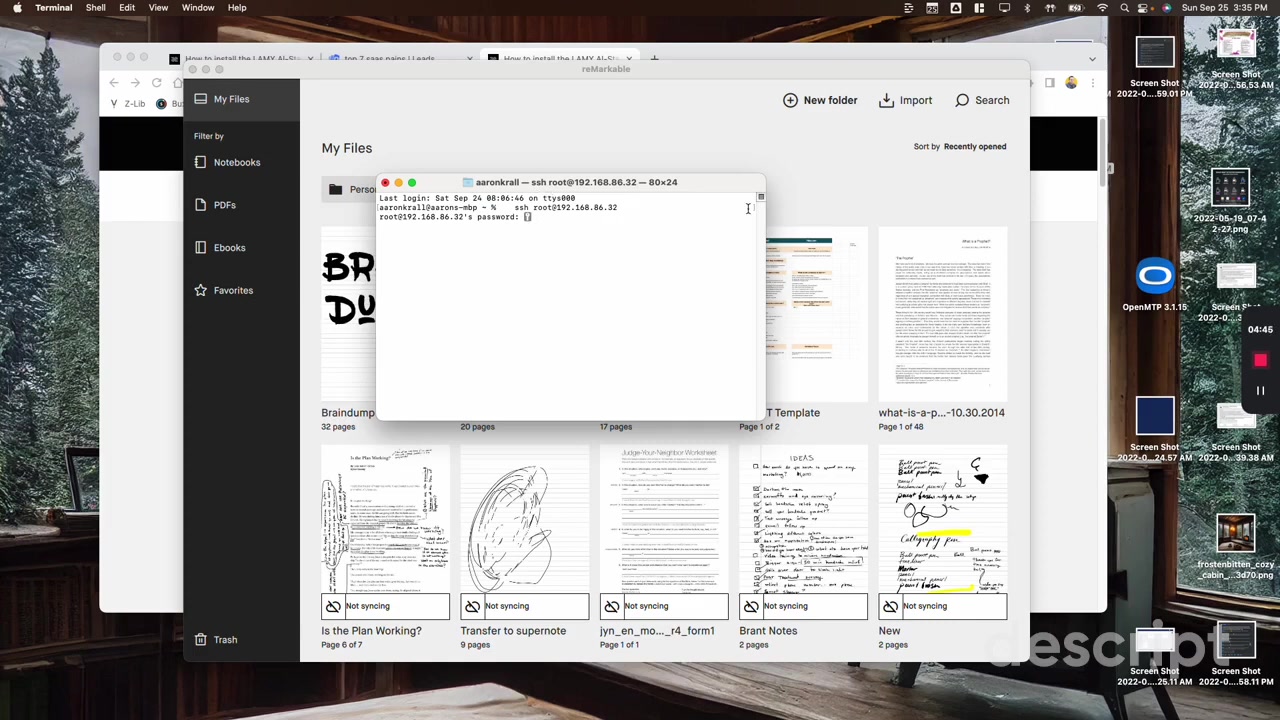Click Not syncing icon on Brant Notes
Viewport: 1280px width, 720px height.
pyautogui.click(x=751, y=606)
